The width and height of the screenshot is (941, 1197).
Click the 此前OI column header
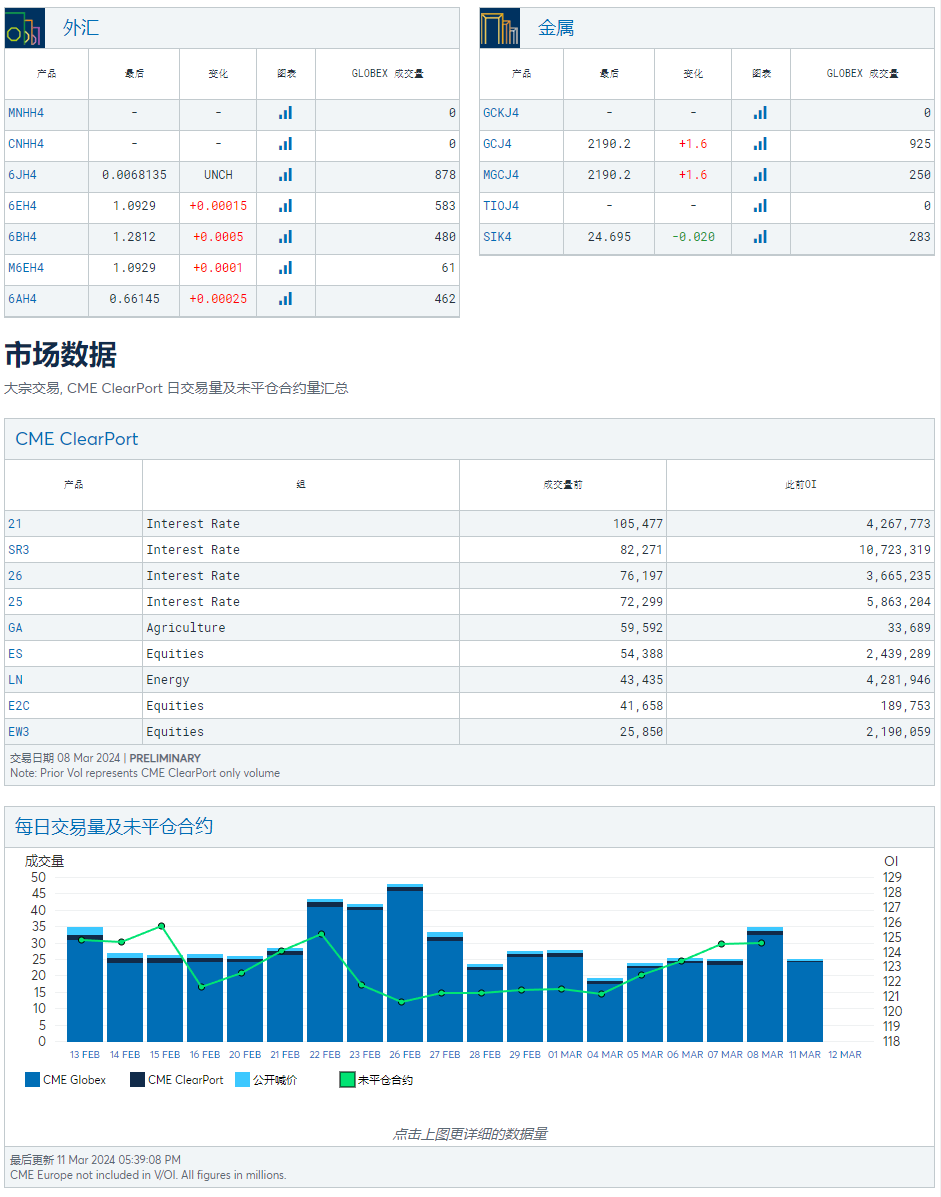coord(801,484)
